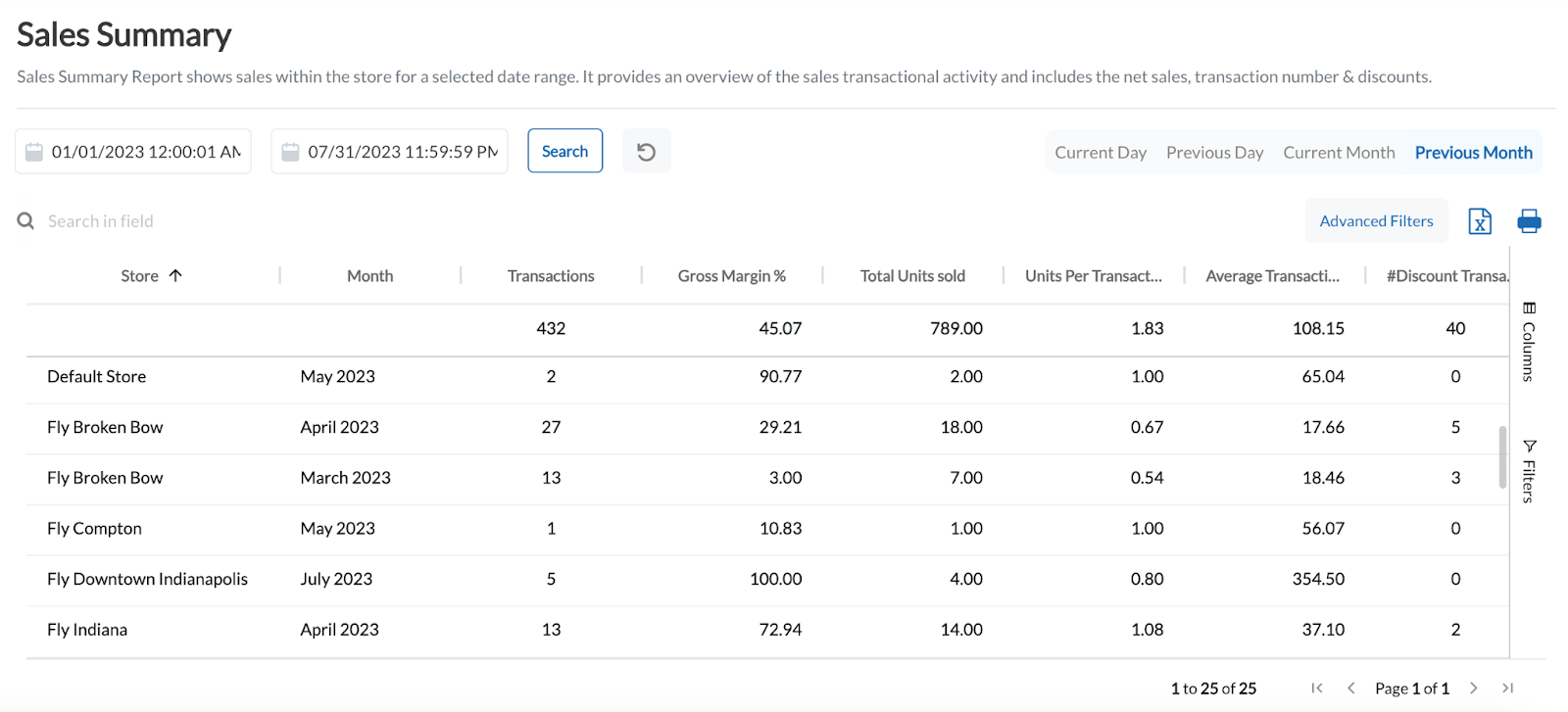Click the search magnifier icon
Screen dimensions: 1568x712
[25, 221]
